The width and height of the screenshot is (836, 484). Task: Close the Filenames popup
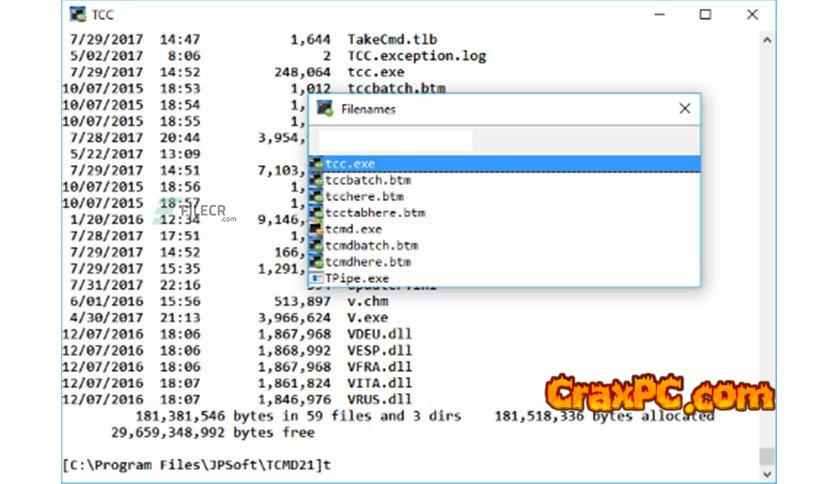(685, 109)
